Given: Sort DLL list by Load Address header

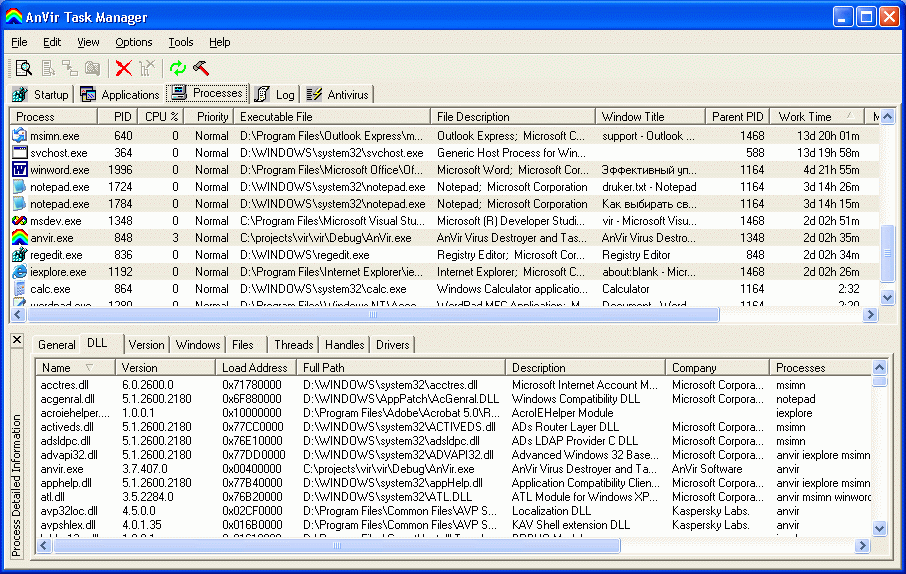Looking at the screenshot, I should tap(255, 368).
